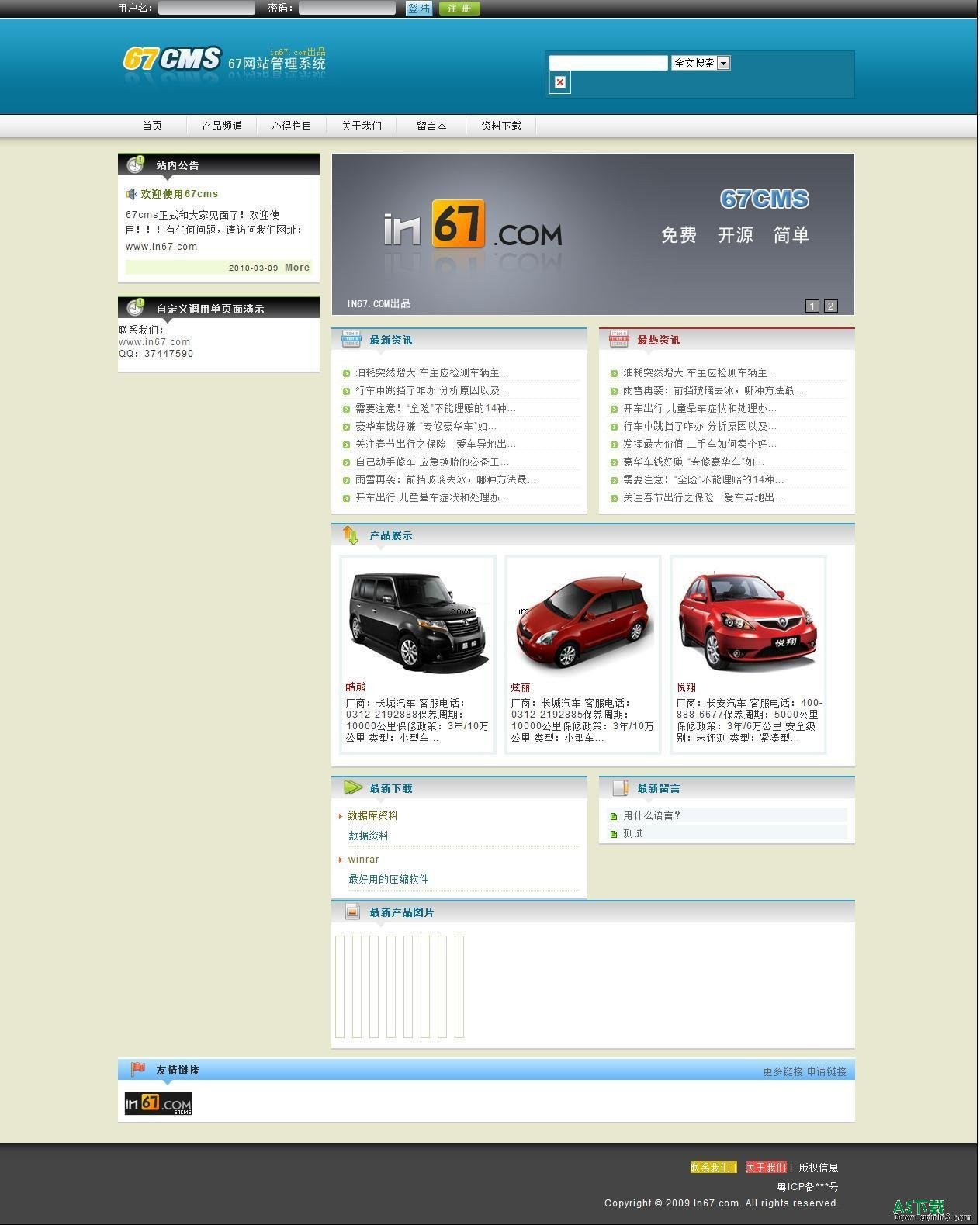980x1225 pixels.
Task: Open 发挥最大价值 二手车 article
Action: pos(700,444)
